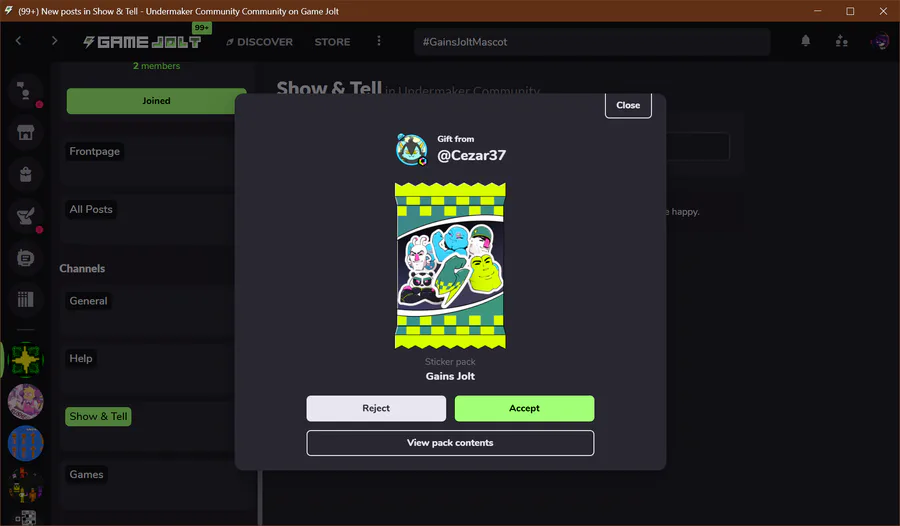Select the All Posts channel

coord(91,210)
